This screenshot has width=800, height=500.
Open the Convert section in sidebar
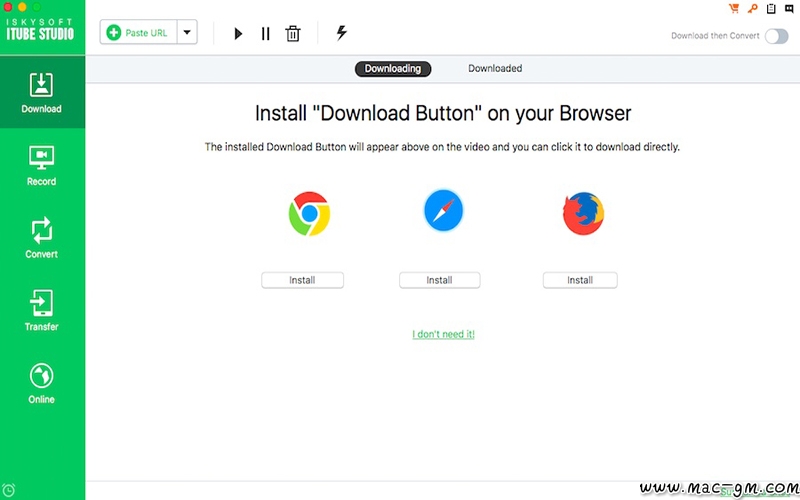42,238
